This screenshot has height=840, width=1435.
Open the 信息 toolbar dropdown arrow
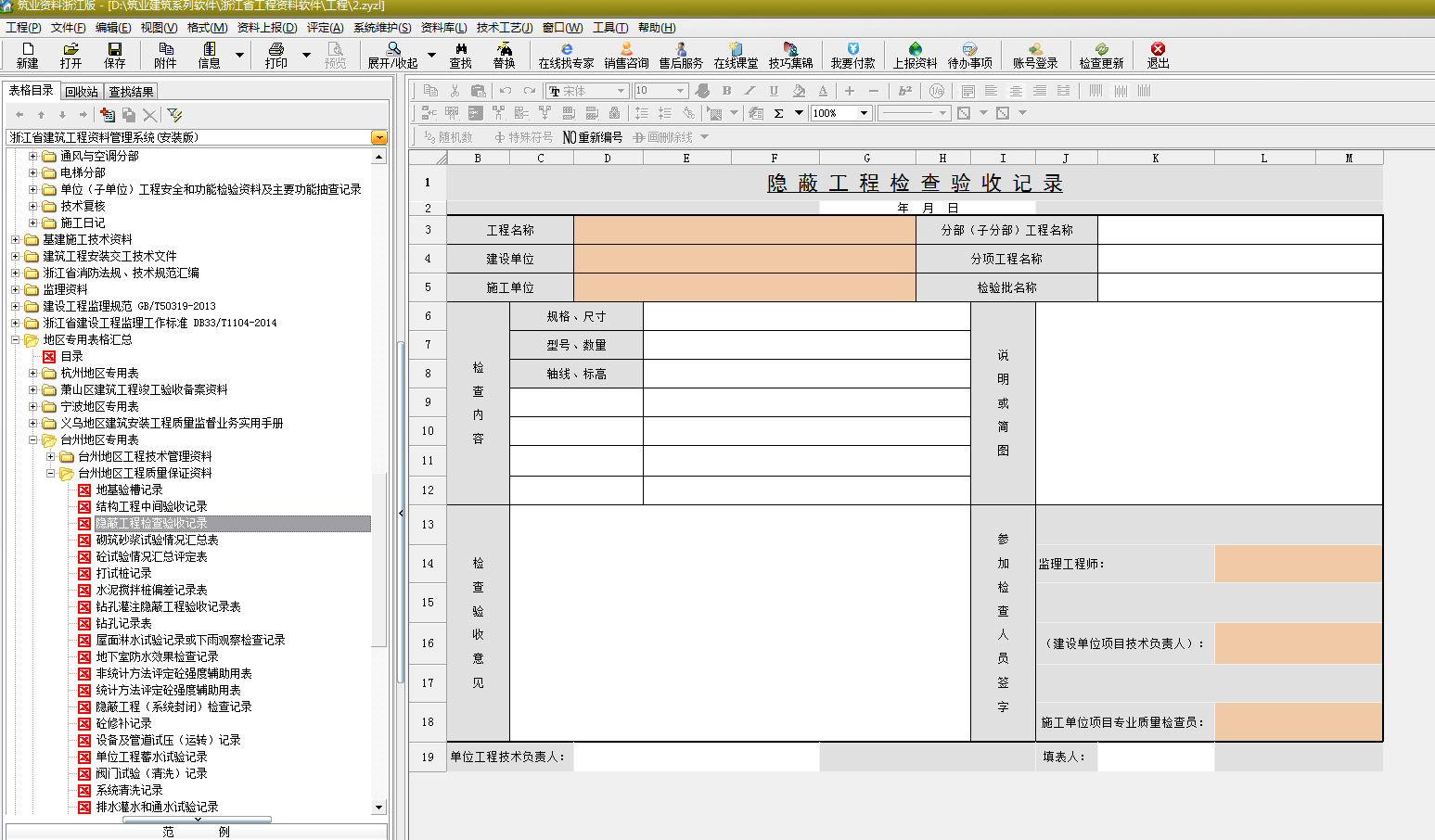click(x=239, y=55)
